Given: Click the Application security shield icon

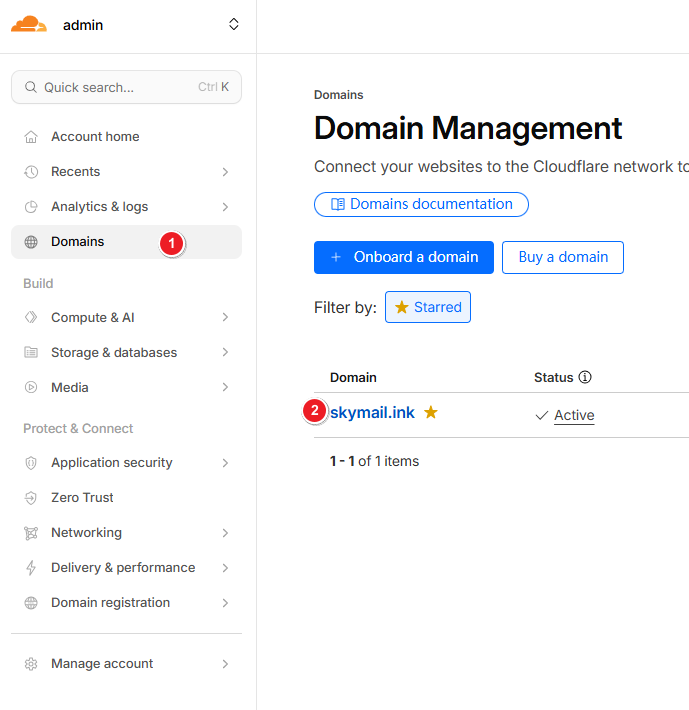Looking at the screenshot, I should click(x=31, y=463).
